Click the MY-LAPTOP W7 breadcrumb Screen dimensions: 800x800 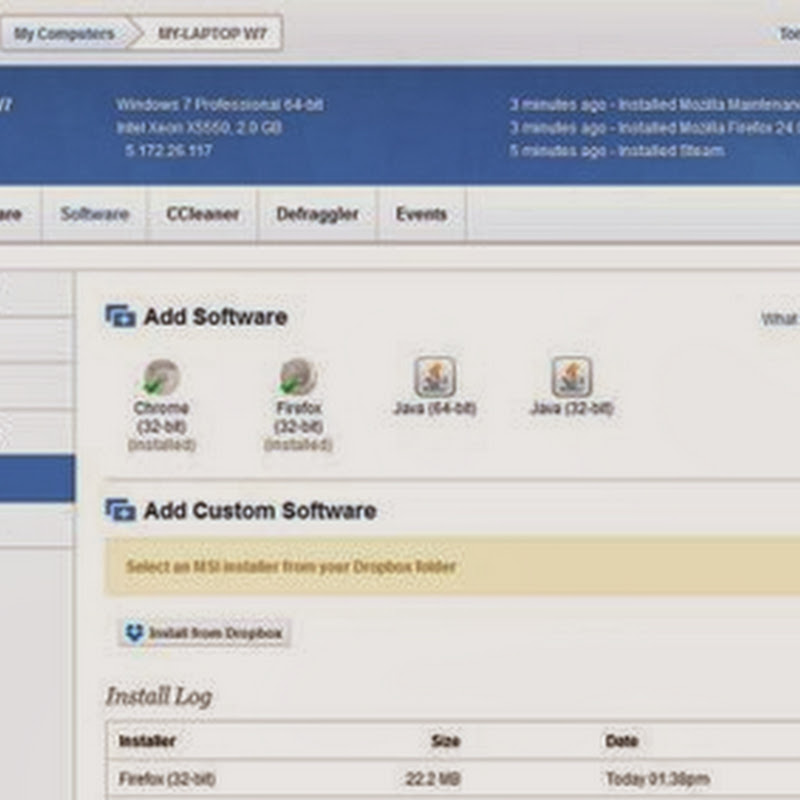coord(213,34)
